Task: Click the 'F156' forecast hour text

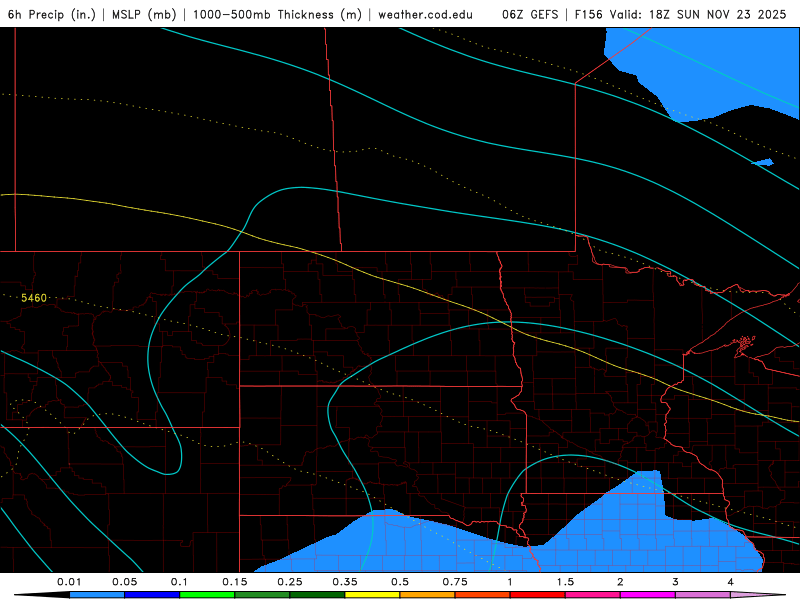Action: [589, 14]
